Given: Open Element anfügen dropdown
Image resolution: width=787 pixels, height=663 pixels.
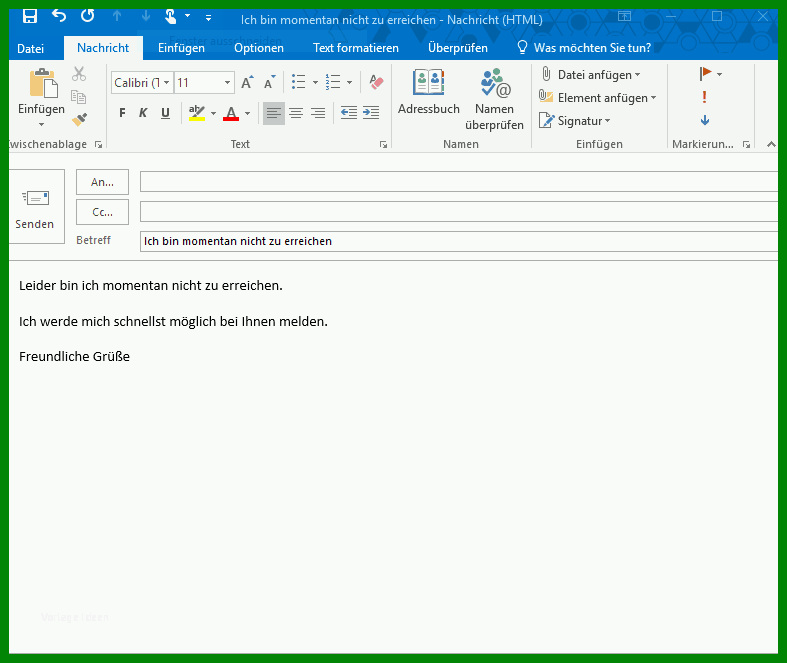Looking at the screenshot, I should click(x=597, y=97).
